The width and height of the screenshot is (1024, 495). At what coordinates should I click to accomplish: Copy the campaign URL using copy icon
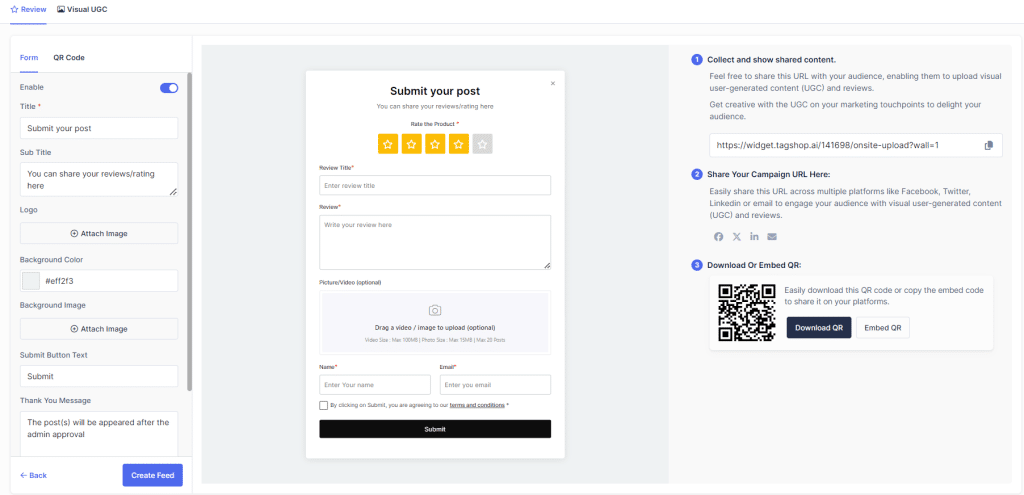pyautogui.click(x=988, y=145)
